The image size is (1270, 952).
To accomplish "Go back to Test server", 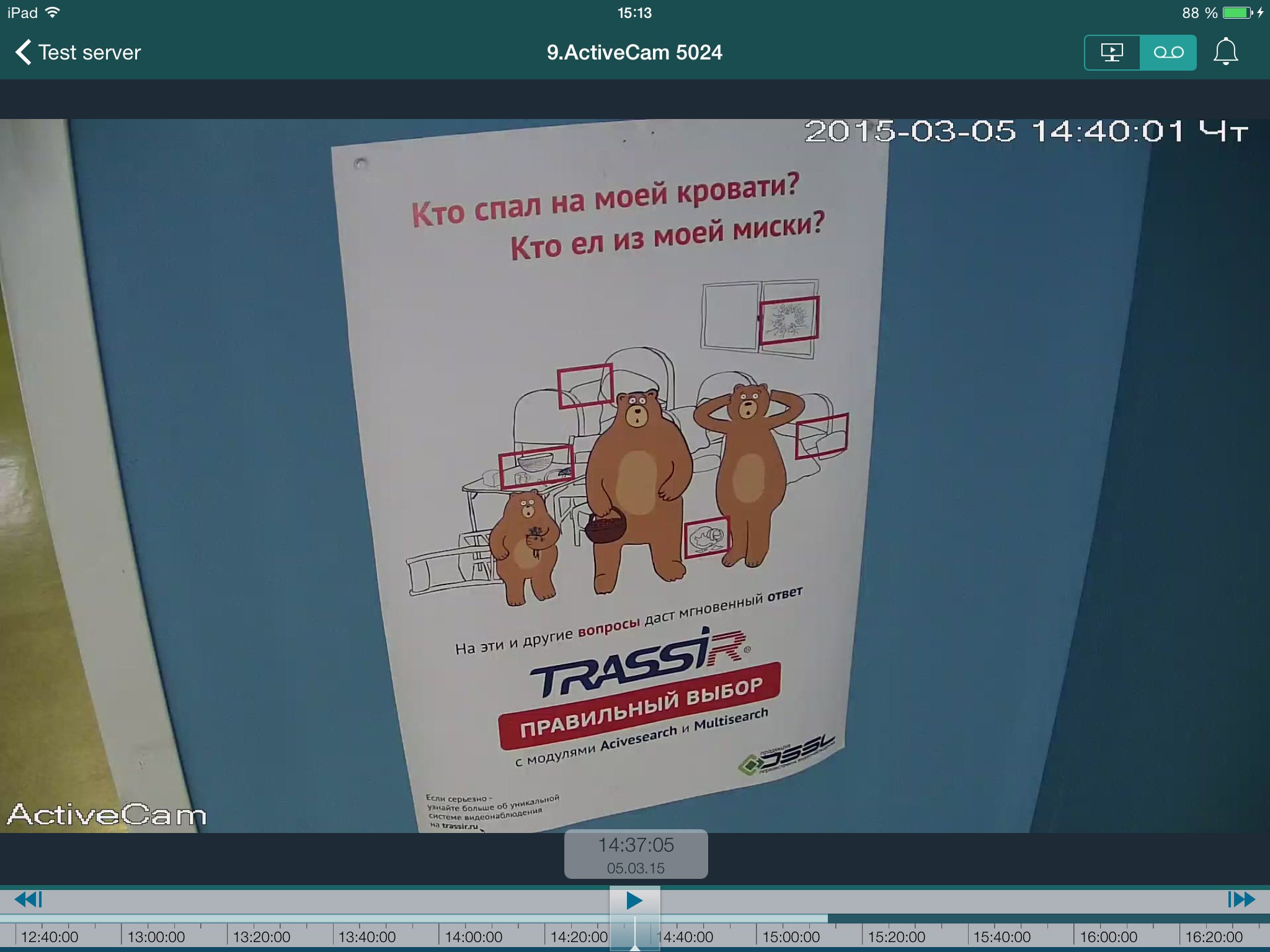I will tap(78, 53).
